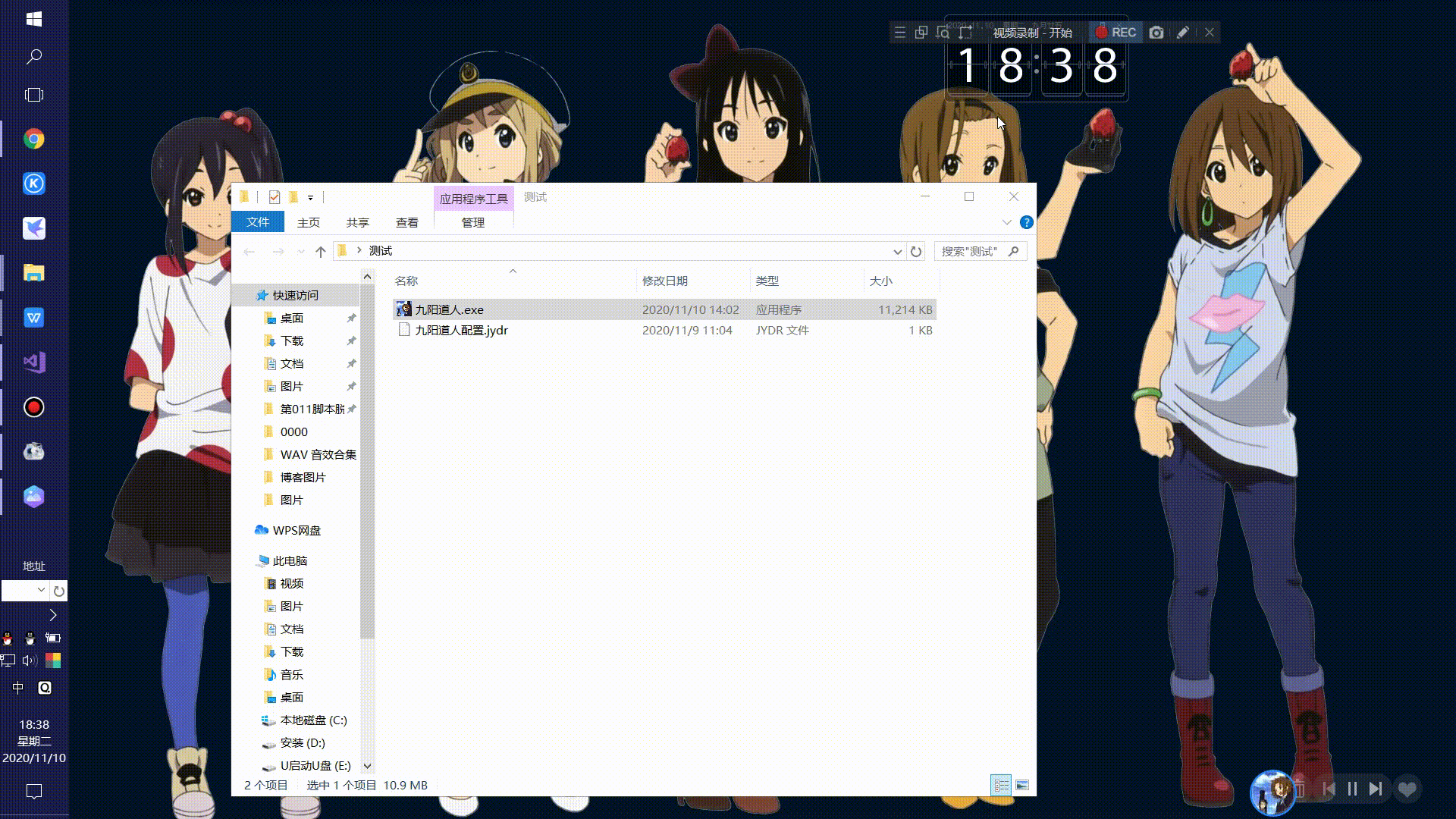Screen dimensions: 1456x819
Task: Take screenshot with recorder camera icon
Action: tap(1156, 33)
